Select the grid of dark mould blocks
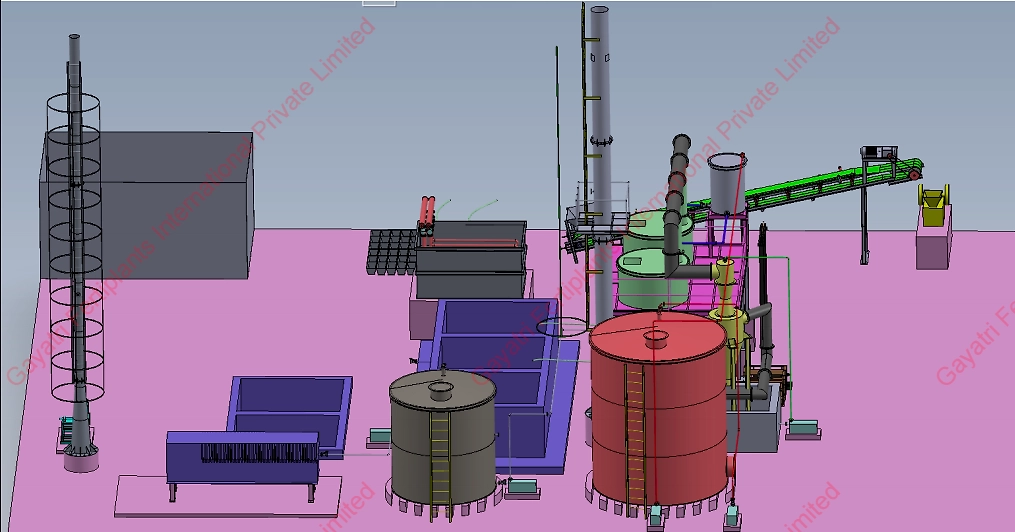Viewport: 1015px width, 532px height. tap(392, 252)
